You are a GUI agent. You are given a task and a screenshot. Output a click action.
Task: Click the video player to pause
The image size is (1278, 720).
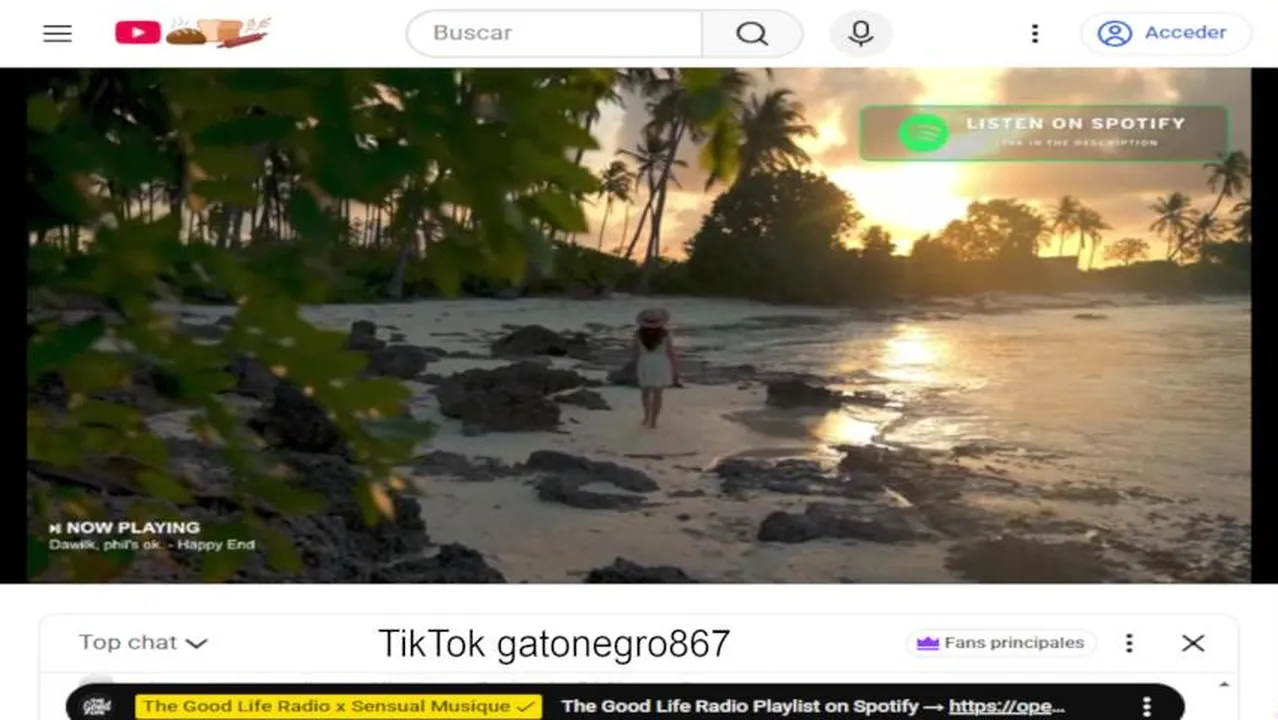pyautogui.click(x=639, y=325)
